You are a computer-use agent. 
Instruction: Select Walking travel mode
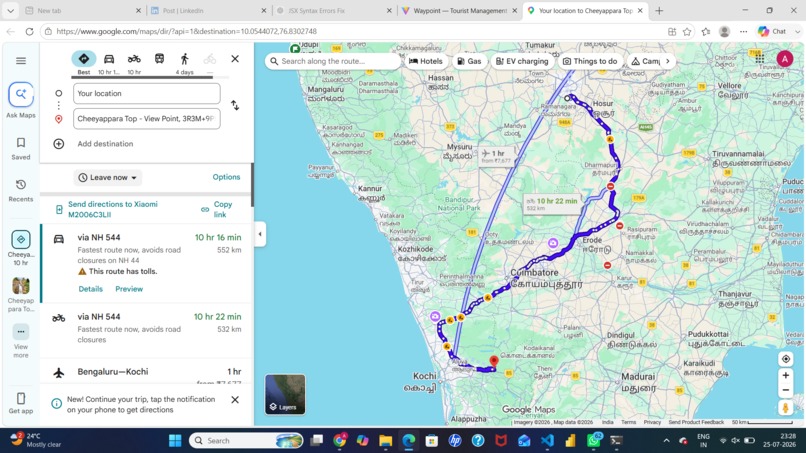point(185,63)
